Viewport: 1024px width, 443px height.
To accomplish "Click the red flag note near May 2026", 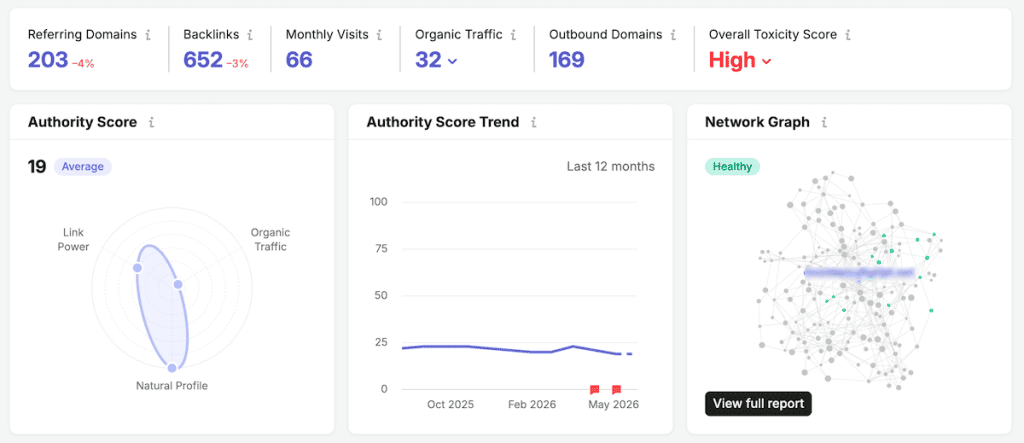I will (x=616, y=389).
